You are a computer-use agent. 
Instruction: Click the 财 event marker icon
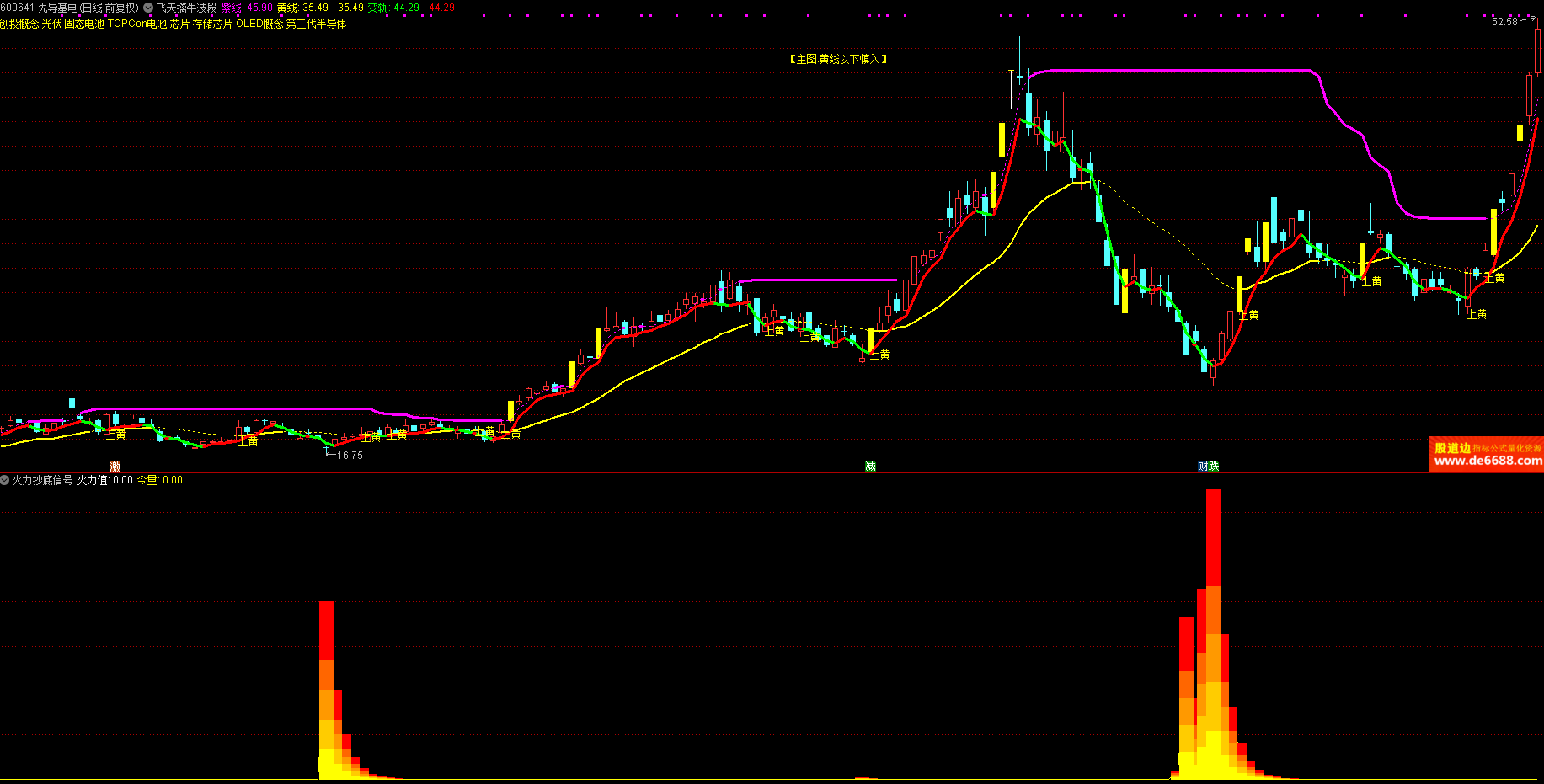point(1203,466)
